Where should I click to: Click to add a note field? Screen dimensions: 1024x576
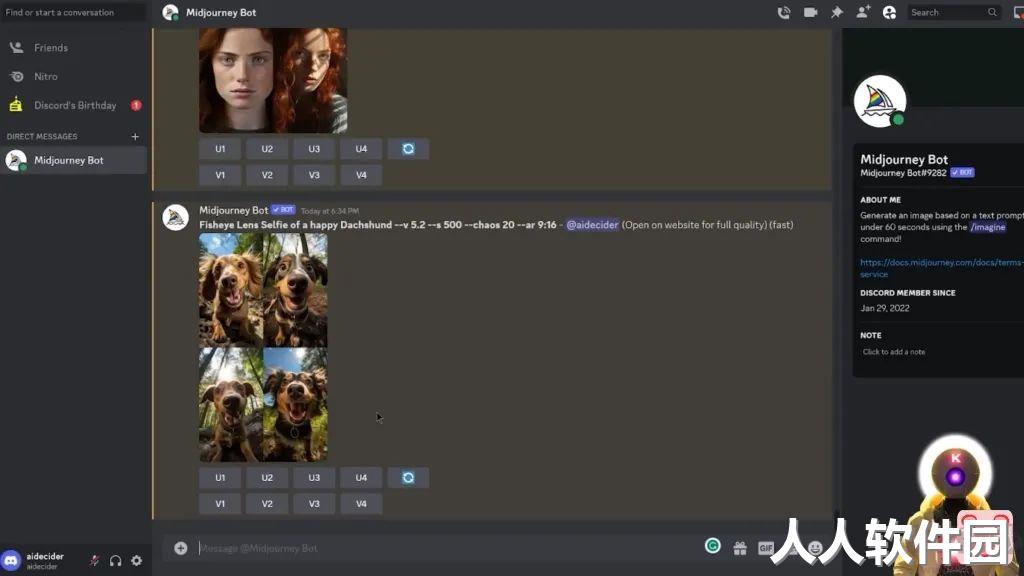(x=893, y=352)
